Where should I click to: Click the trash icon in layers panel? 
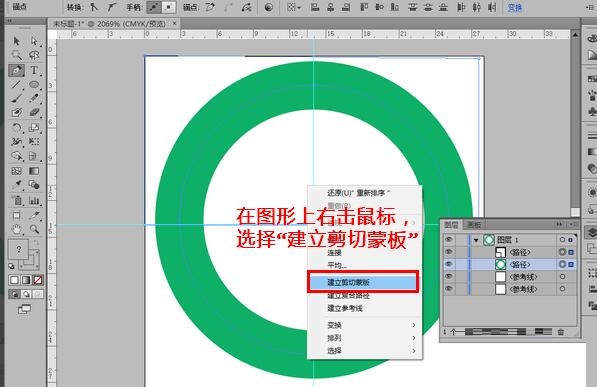[561, 332]
